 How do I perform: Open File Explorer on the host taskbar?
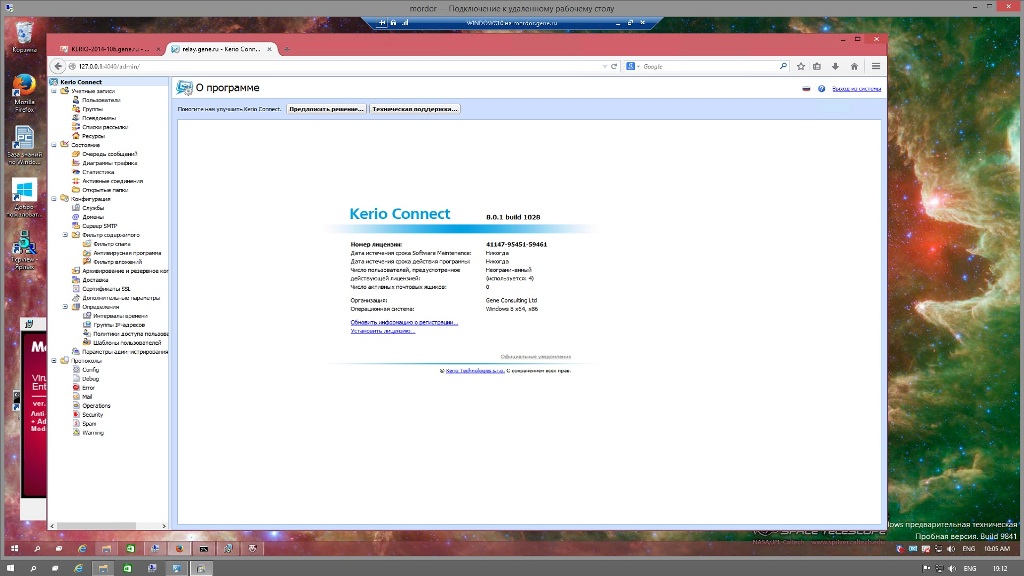[x=103, y=568]
